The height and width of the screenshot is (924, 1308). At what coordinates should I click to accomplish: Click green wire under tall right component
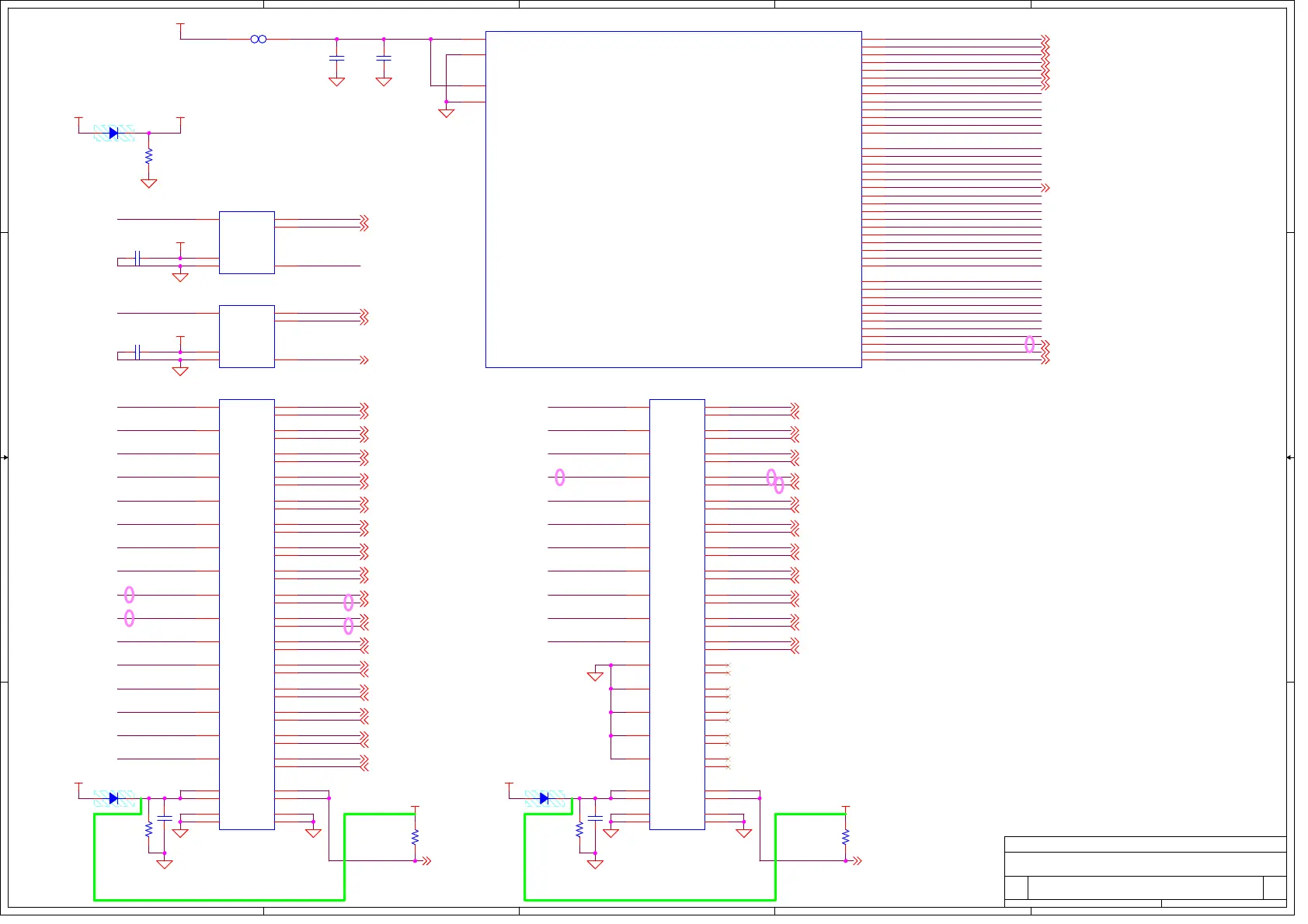(649, 900)
